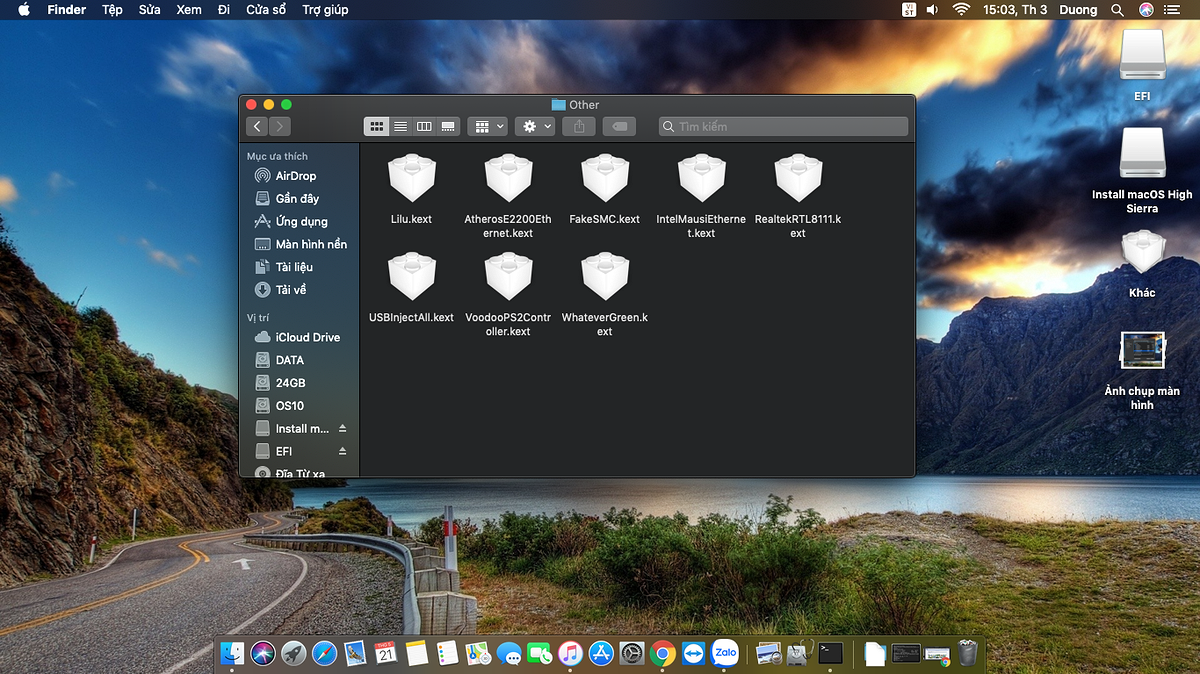Open Gần đây in sidebar

(298, 199)
